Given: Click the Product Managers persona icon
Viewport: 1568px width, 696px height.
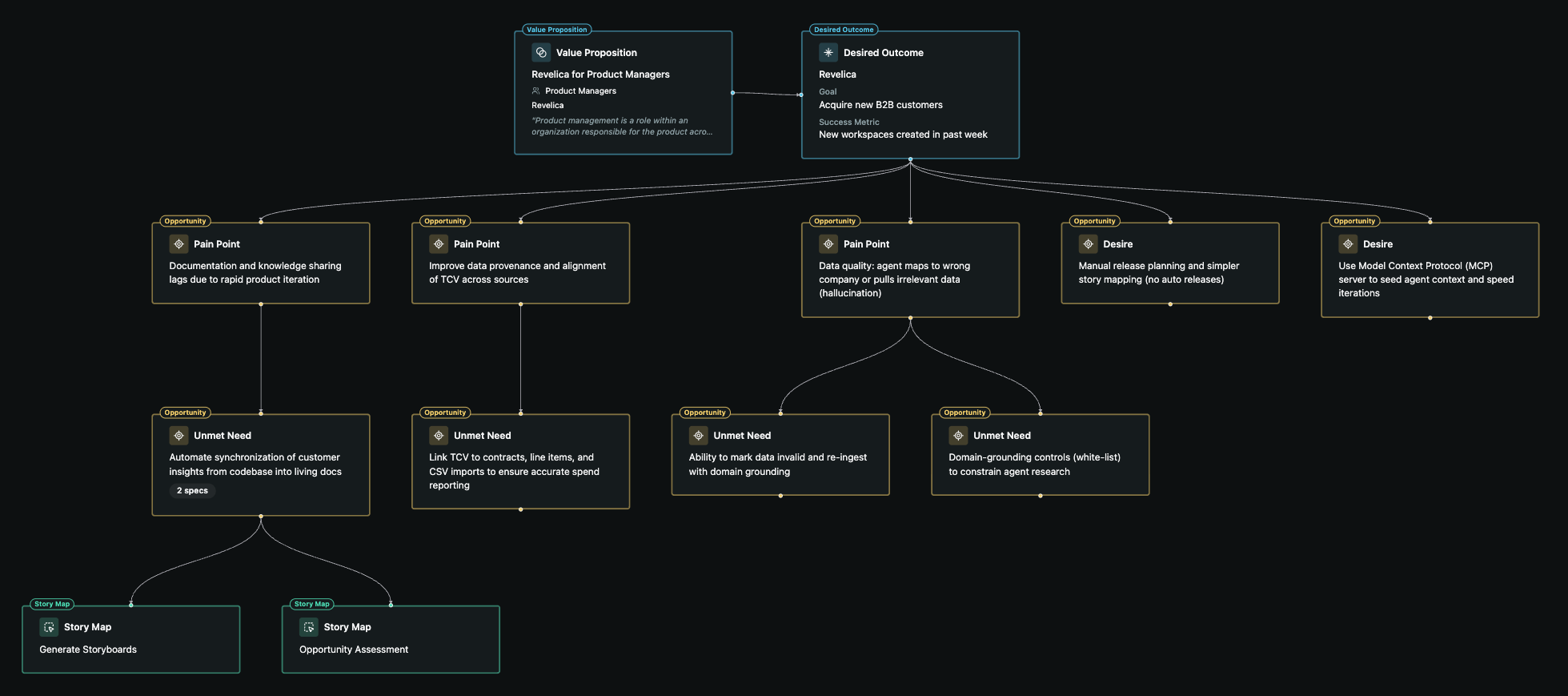Looking at the screenshot, I should pyautogui.click(x=536, y=91).
